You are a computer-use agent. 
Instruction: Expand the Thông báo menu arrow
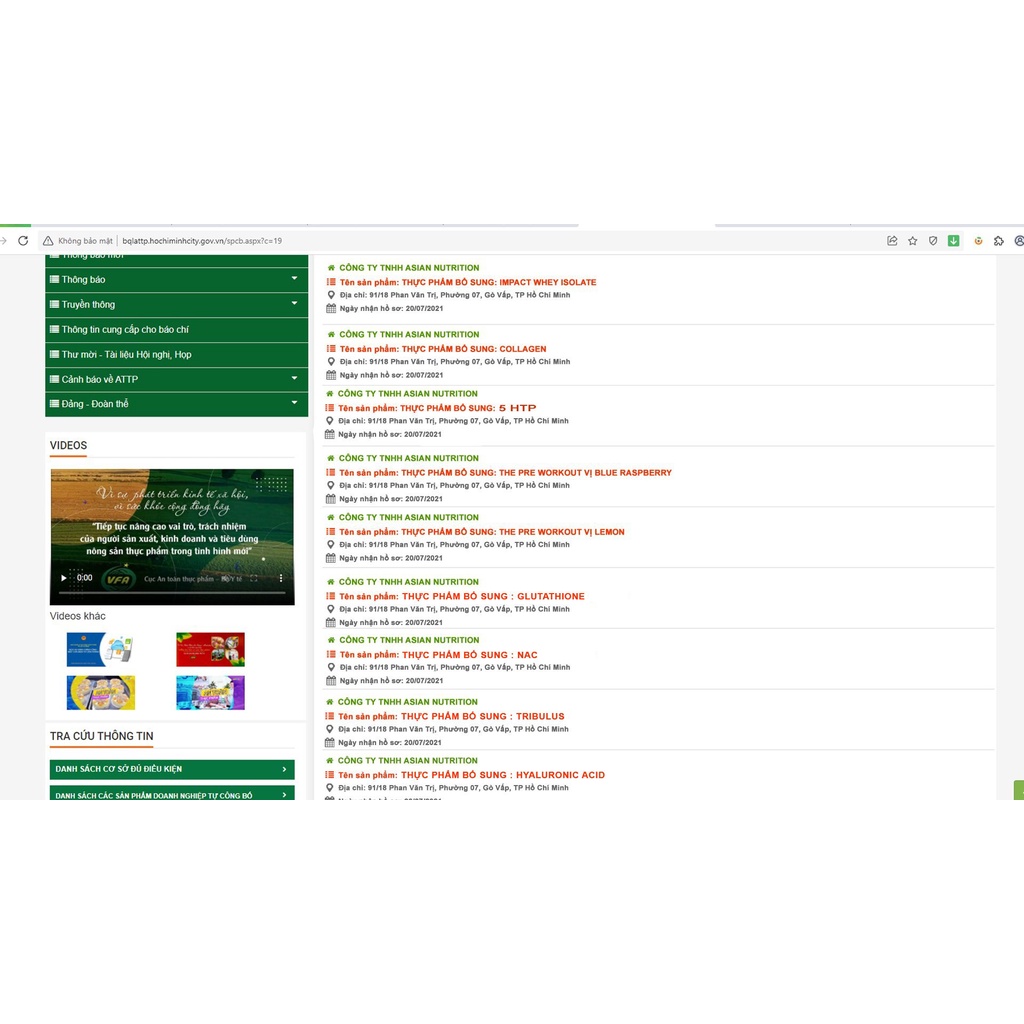coord(295,279)
